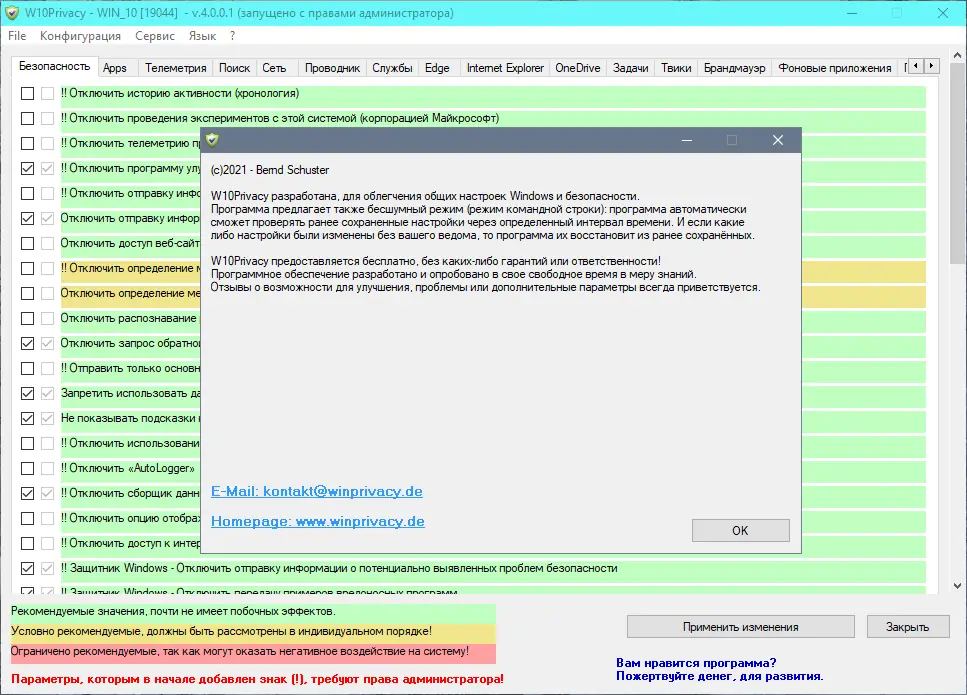The height and width of the screenshot is (695, 967).
Task: Uncheck 'Запретить использовать' checkbox
Action: tap(27, 393)
